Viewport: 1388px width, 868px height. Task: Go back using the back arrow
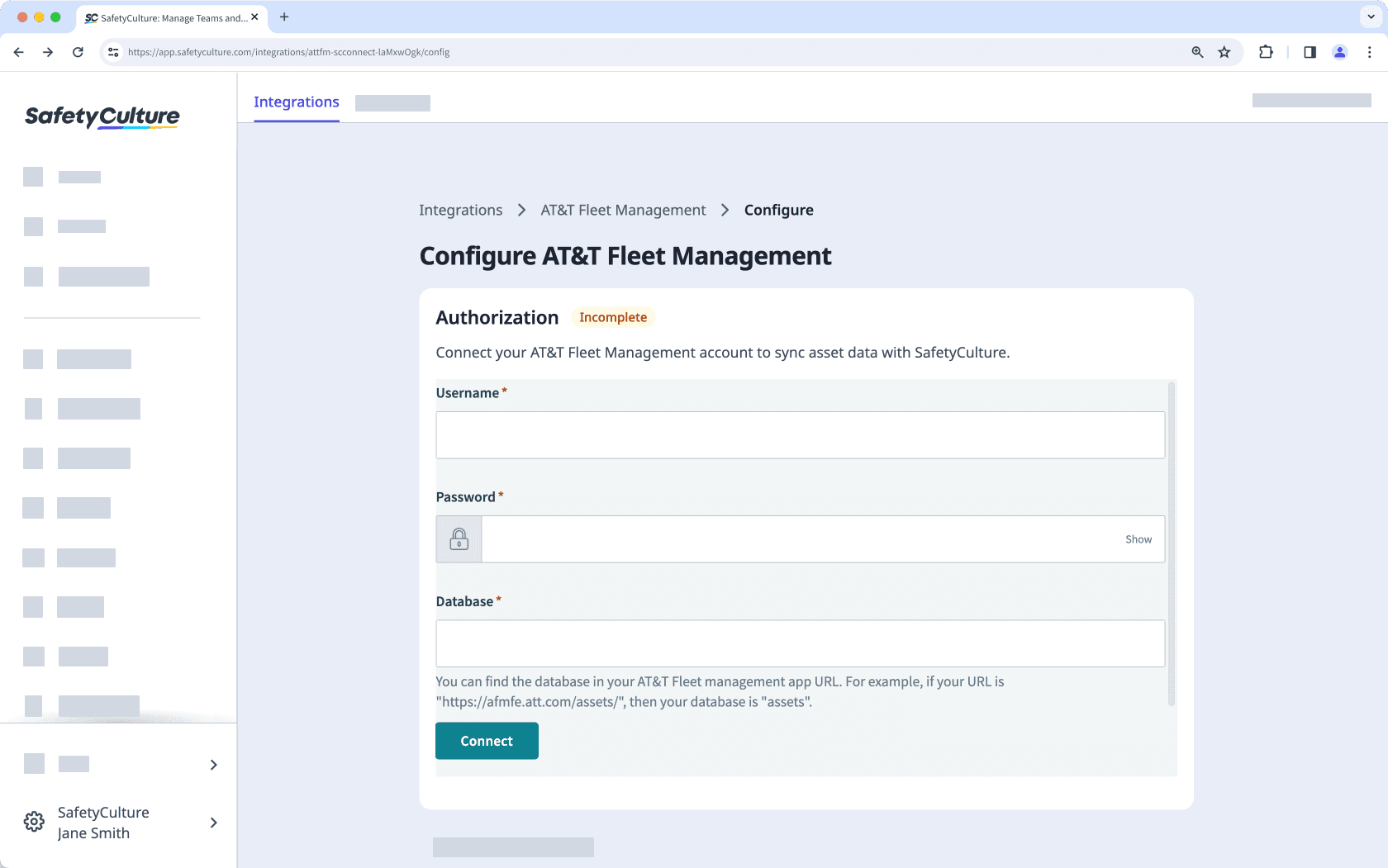pos(18,51)
